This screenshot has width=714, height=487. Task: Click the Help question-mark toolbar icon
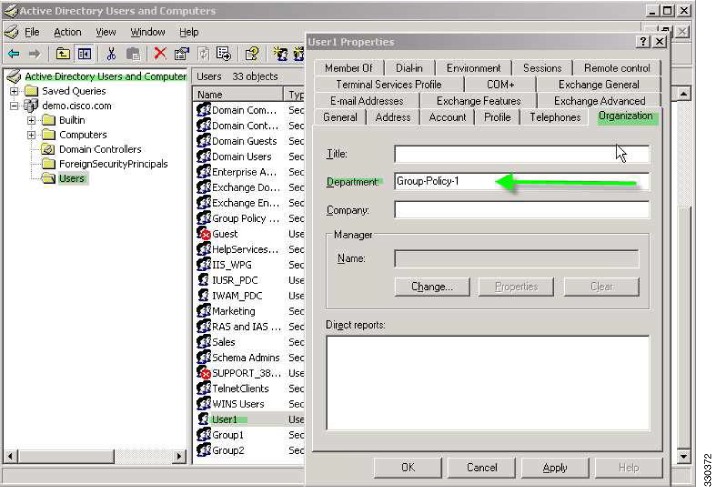click(252, 54)
